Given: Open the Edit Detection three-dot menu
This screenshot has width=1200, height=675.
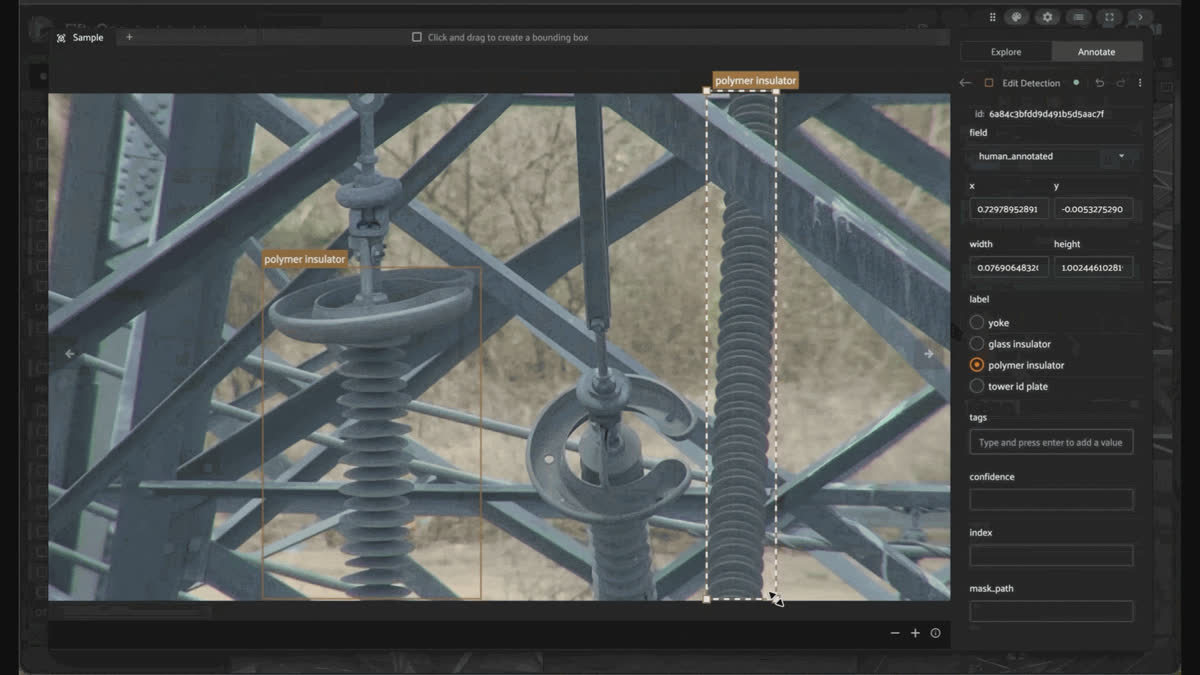Looking at the screenshot, I should pyautogui.click(x=1140, y=83).
